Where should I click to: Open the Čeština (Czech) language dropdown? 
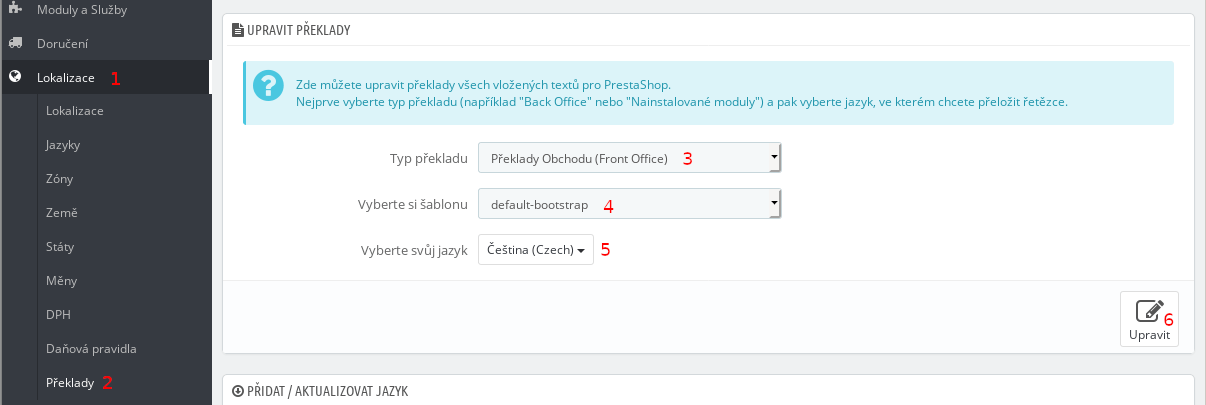click(536, 250)
